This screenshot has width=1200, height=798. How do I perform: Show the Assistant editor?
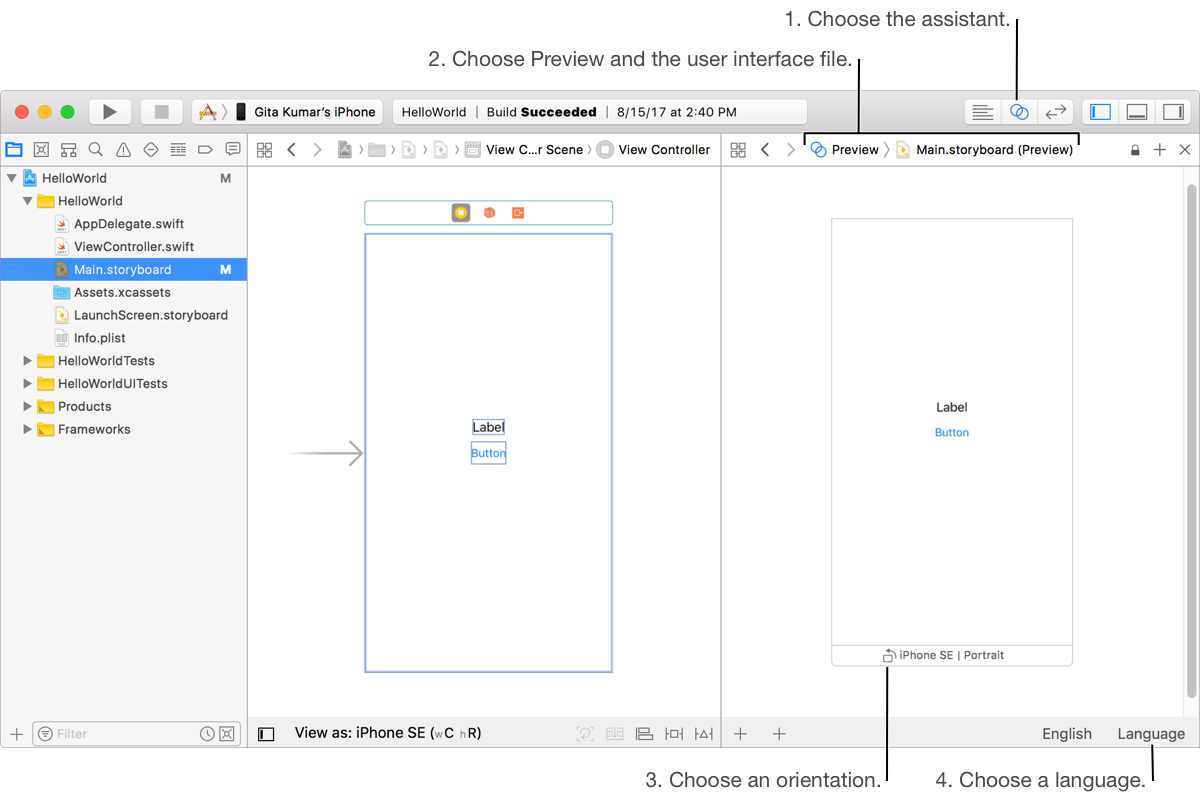tap(1019, 112)
